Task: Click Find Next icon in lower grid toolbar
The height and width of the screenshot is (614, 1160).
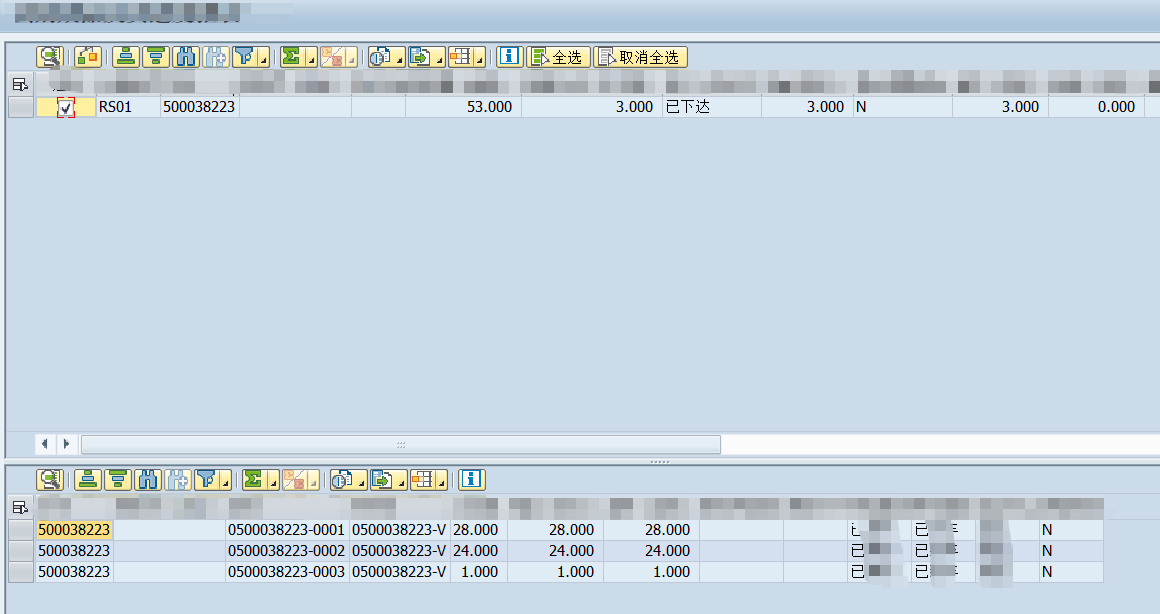Action: (x=178, y=480)
